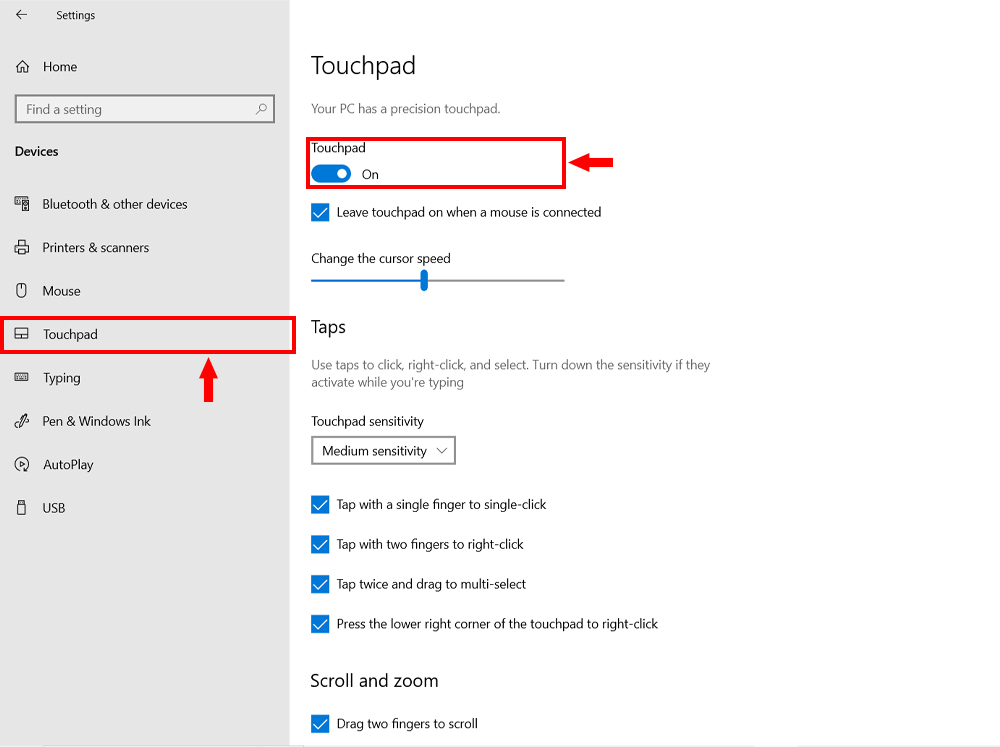The width and height of the screenshot is (1000, 747).
Task: Click the Find a setting search box
Action: pos(135,109)
